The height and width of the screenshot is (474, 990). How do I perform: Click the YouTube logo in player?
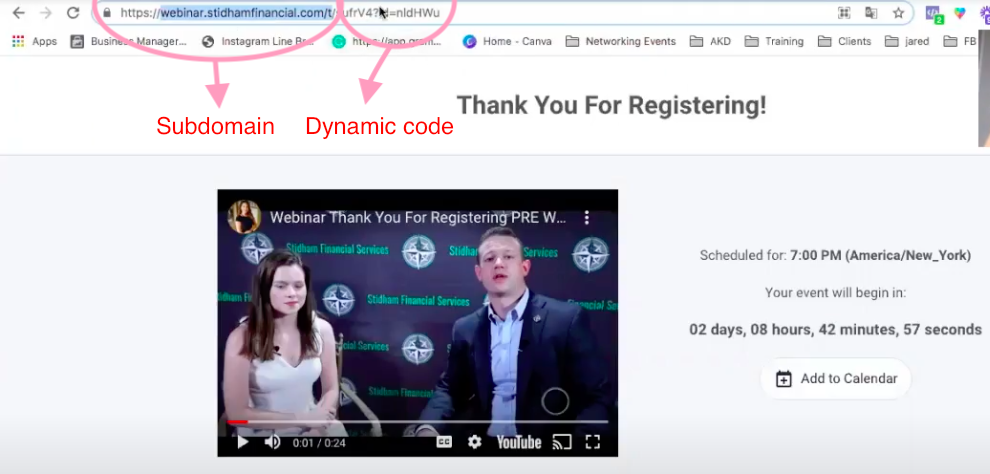[519, 442]
